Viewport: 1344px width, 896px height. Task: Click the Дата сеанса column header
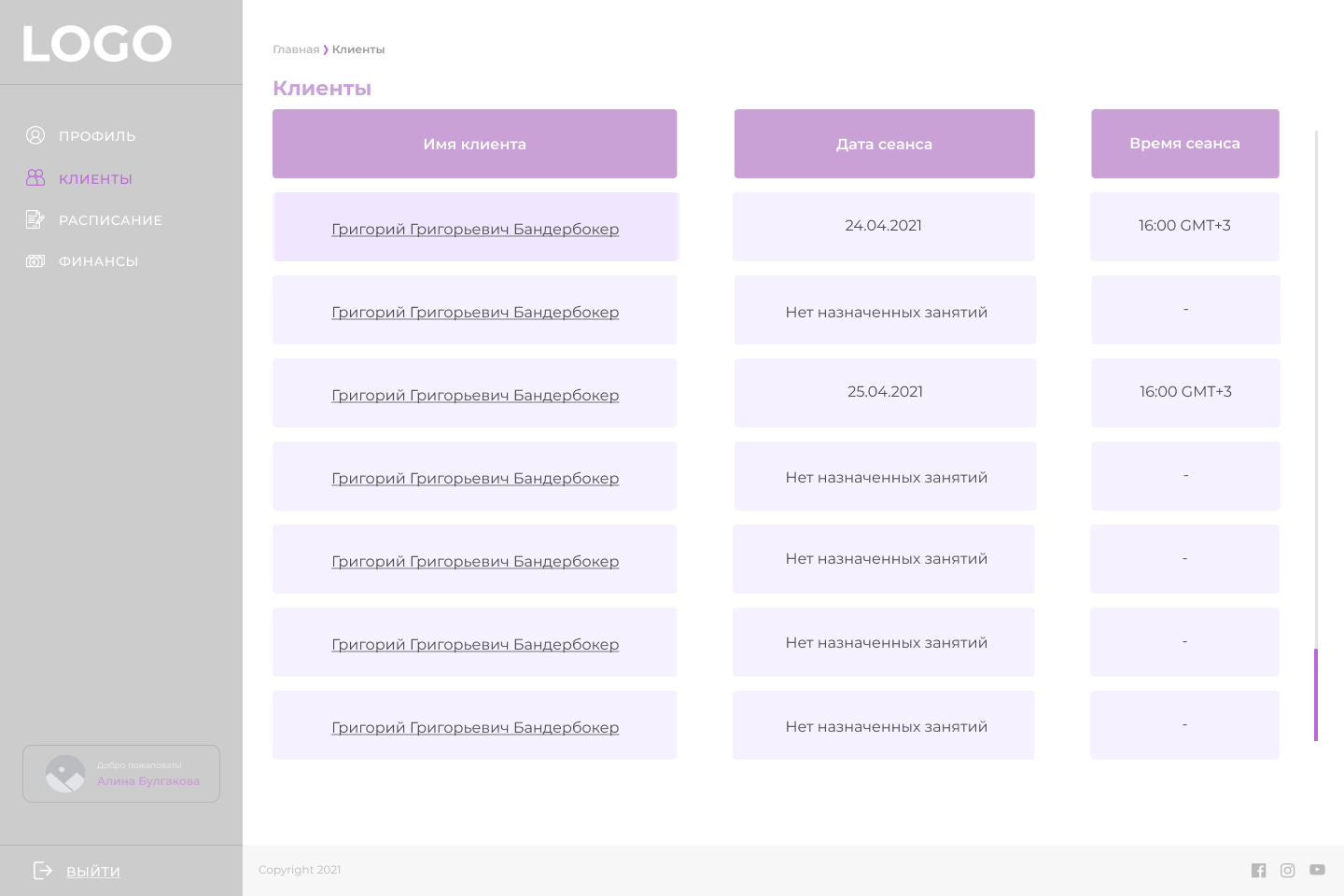pyautogui.click(x=884, y=144)
